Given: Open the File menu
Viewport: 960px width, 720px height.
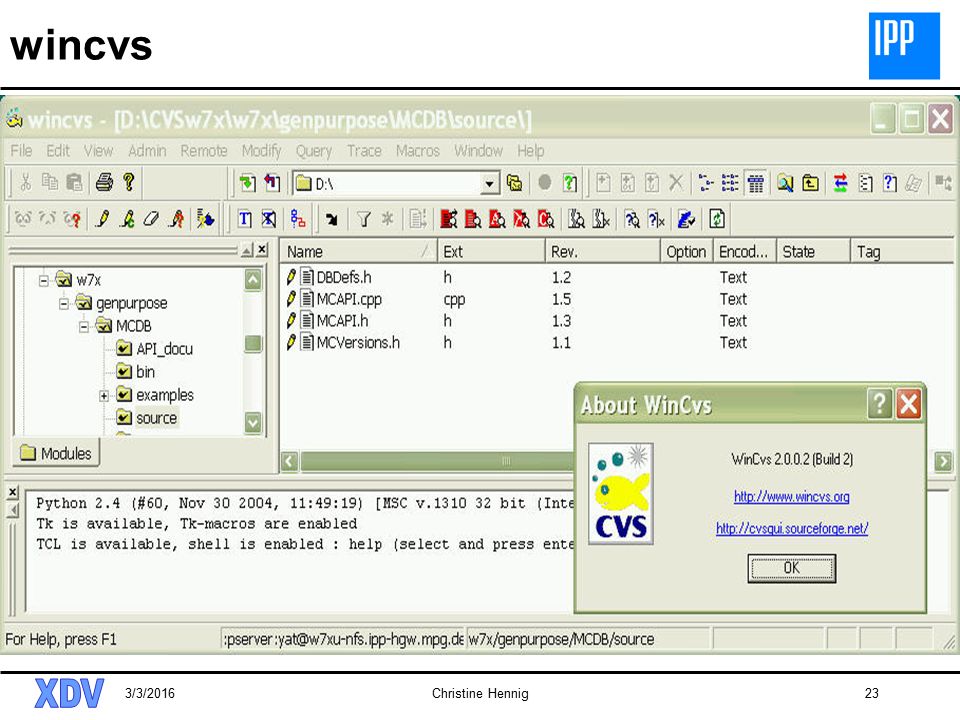Looking at the screenshot, I should pyautogui.click(x=21, y=151).
